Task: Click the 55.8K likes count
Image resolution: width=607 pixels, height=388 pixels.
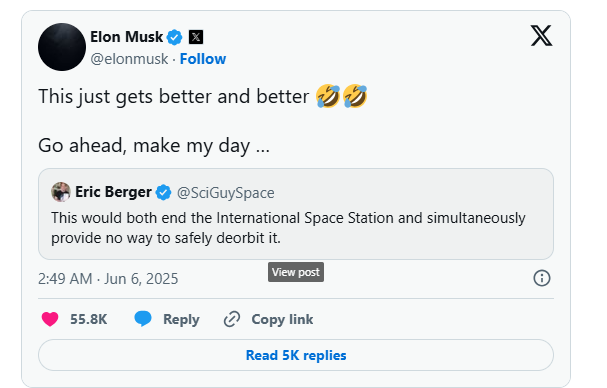Action: point(89,319)
